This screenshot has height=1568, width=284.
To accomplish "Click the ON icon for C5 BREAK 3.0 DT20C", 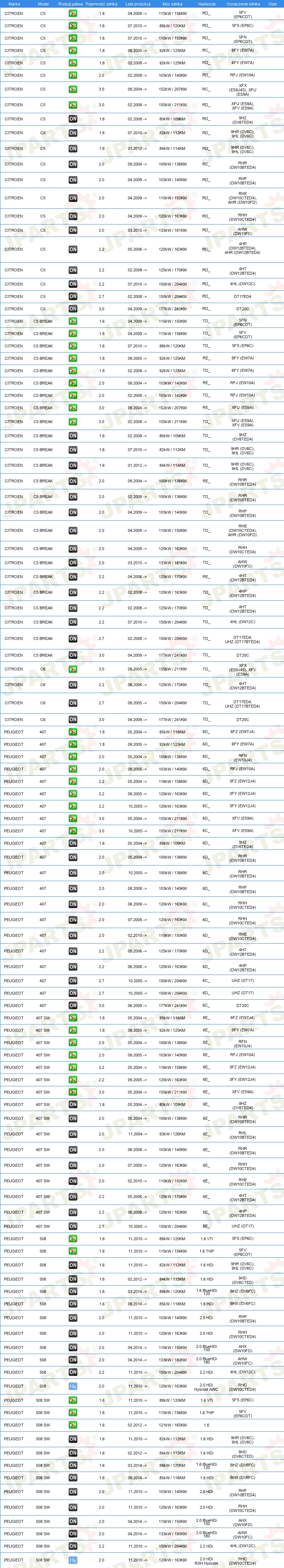I will tap(73, 655).
